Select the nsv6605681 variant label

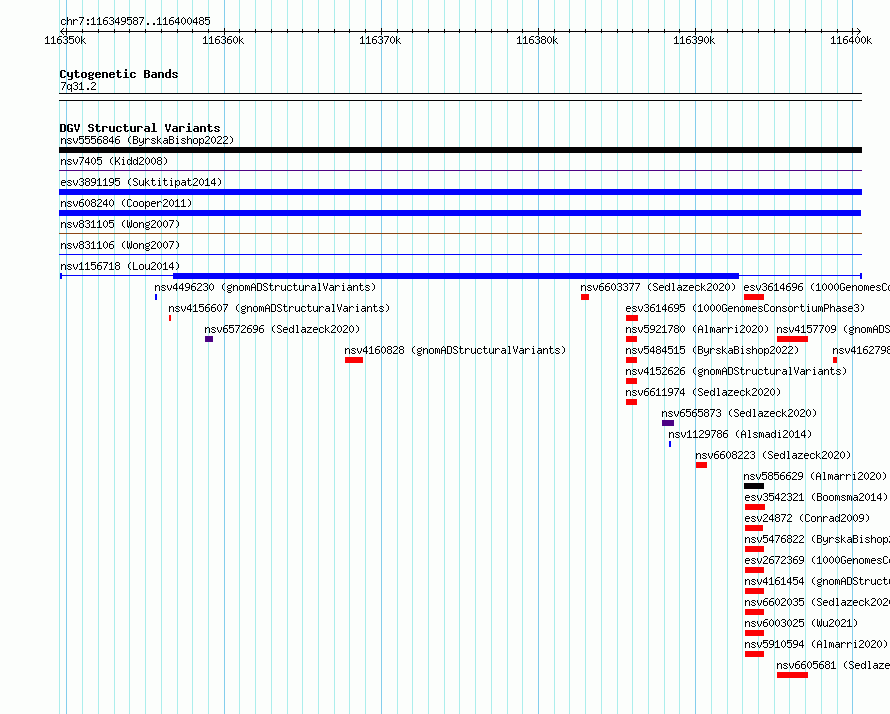coord(833,665)
